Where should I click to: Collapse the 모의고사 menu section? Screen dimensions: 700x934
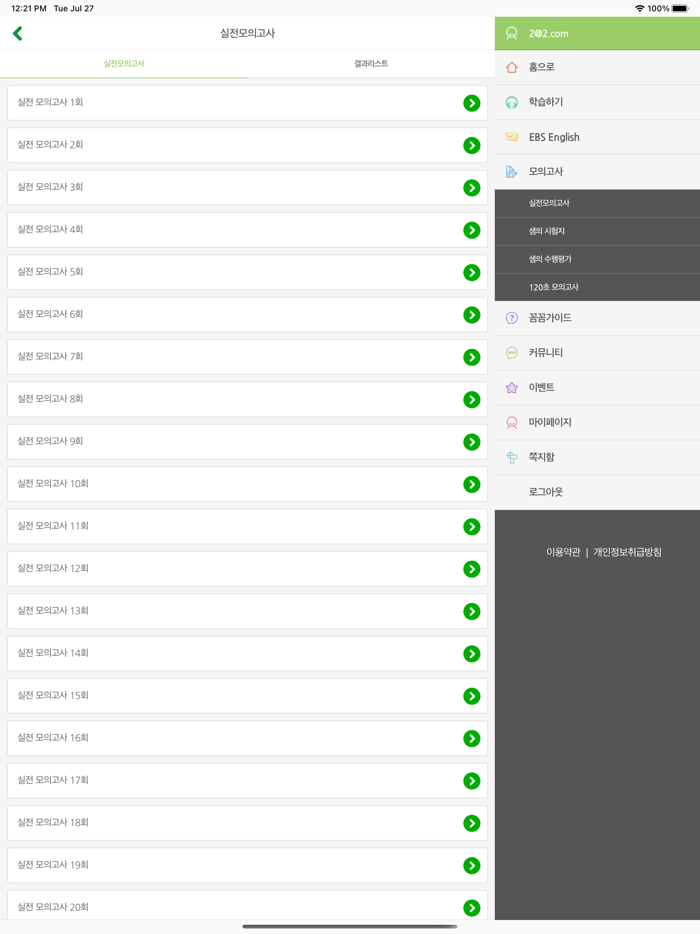597,172
